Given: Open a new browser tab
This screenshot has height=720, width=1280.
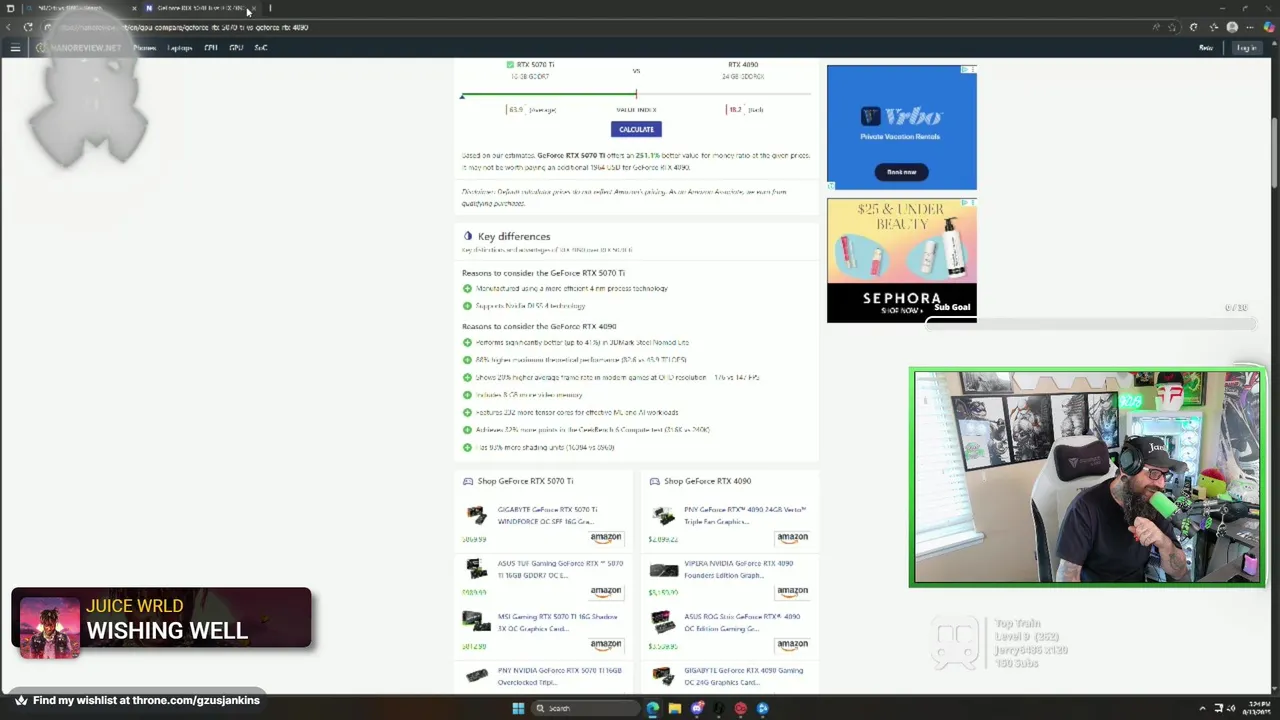Looking at the screenshot, I should (270, 8).
